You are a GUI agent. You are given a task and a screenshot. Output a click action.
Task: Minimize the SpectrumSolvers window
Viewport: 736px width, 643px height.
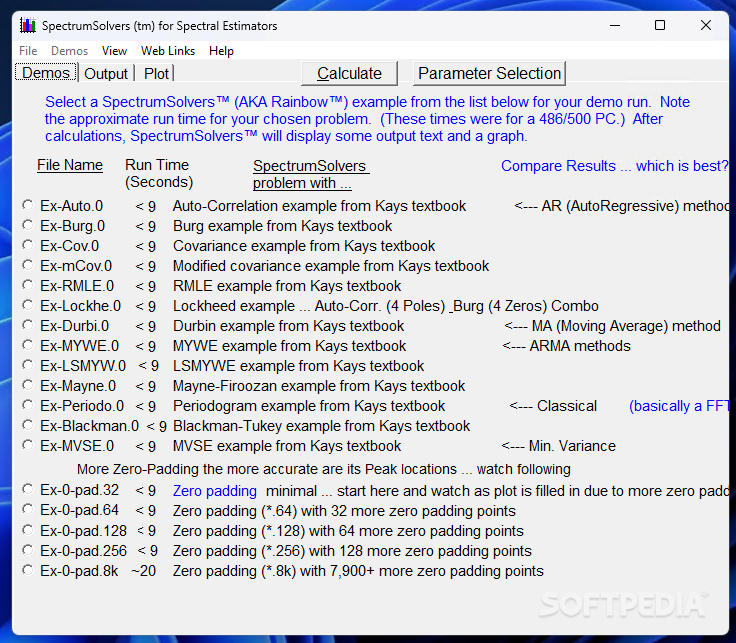pyautogui.click(x=615, y=25)
